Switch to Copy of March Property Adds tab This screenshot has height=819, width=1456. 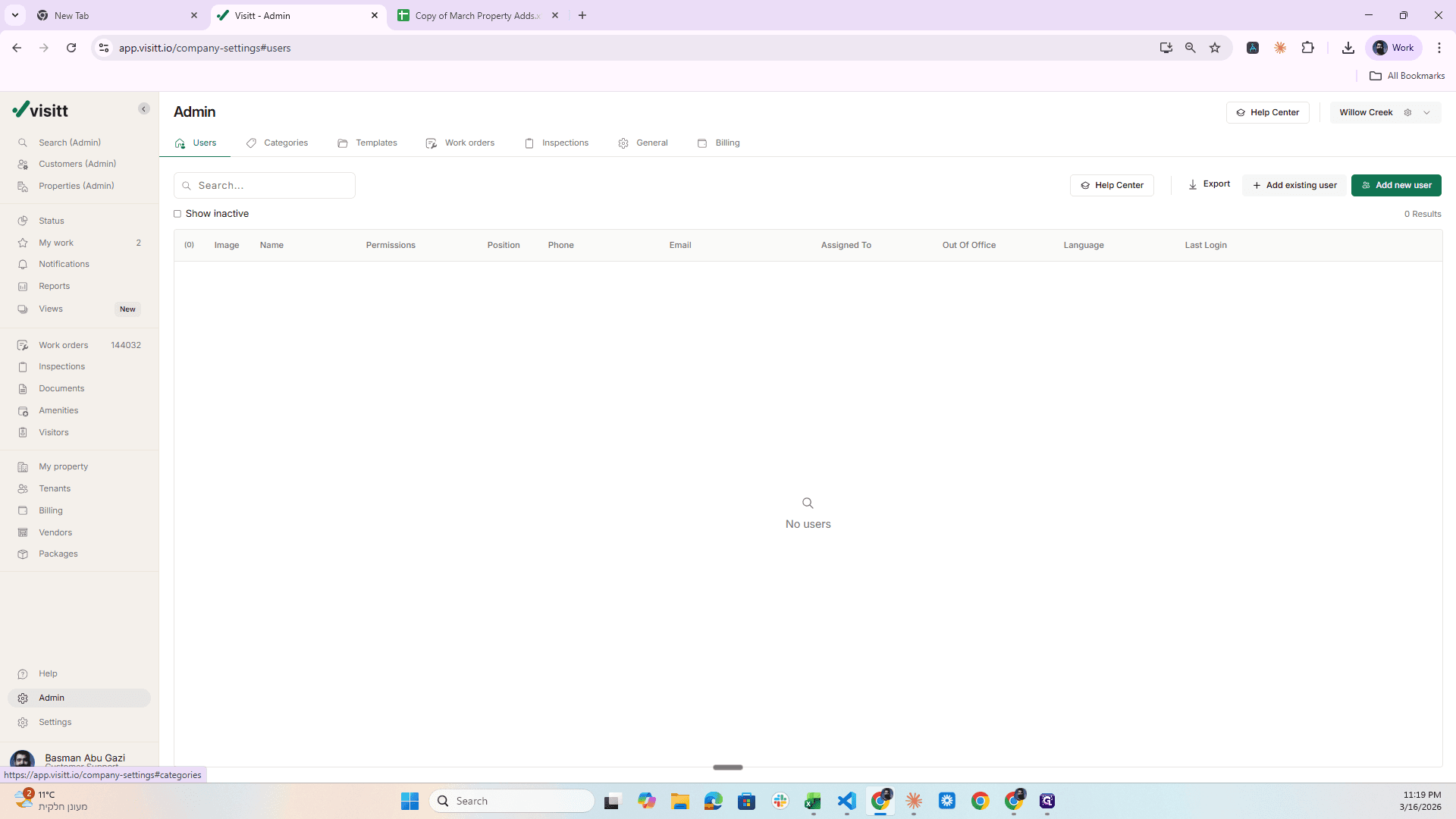(477, 15)
